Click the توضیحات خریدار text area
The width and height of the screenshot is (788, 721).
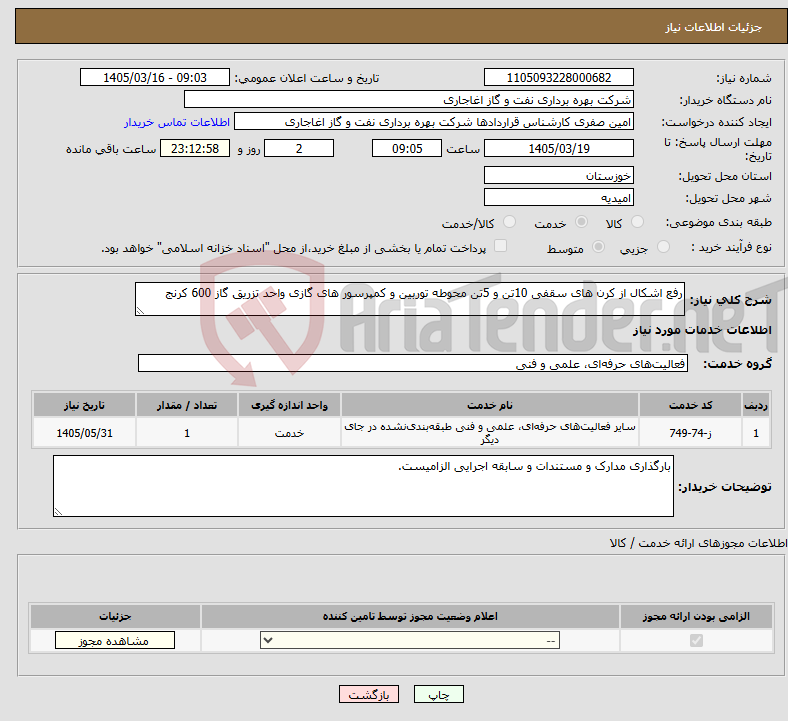[x=363, y=486]
